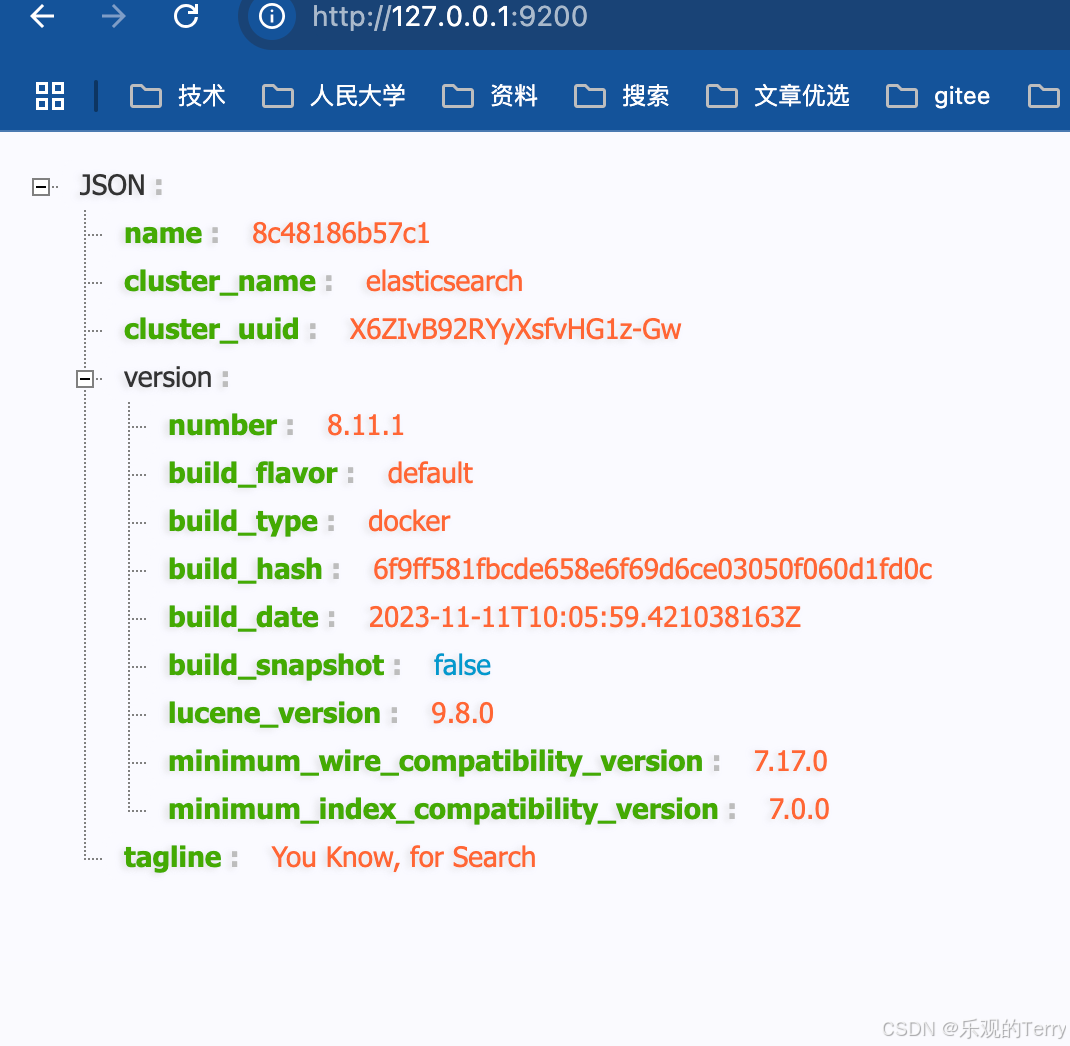Click the version value 8.11.1
Image resolution: width=1070 pixels, height=1046 pixels.
(365, 425)
